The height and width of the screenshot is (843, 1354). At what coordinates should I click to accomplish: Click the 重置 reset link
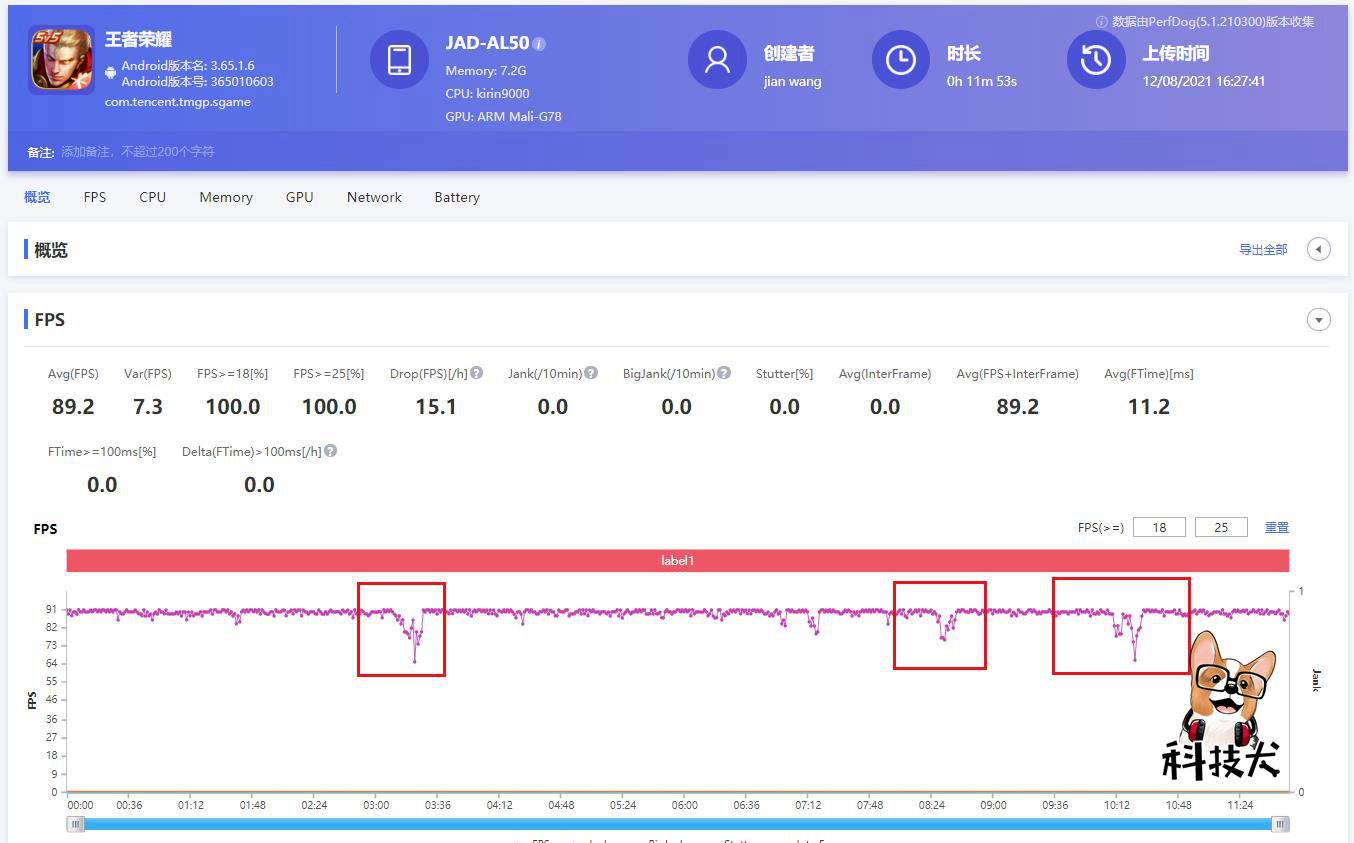click(x=1276, y=527)
